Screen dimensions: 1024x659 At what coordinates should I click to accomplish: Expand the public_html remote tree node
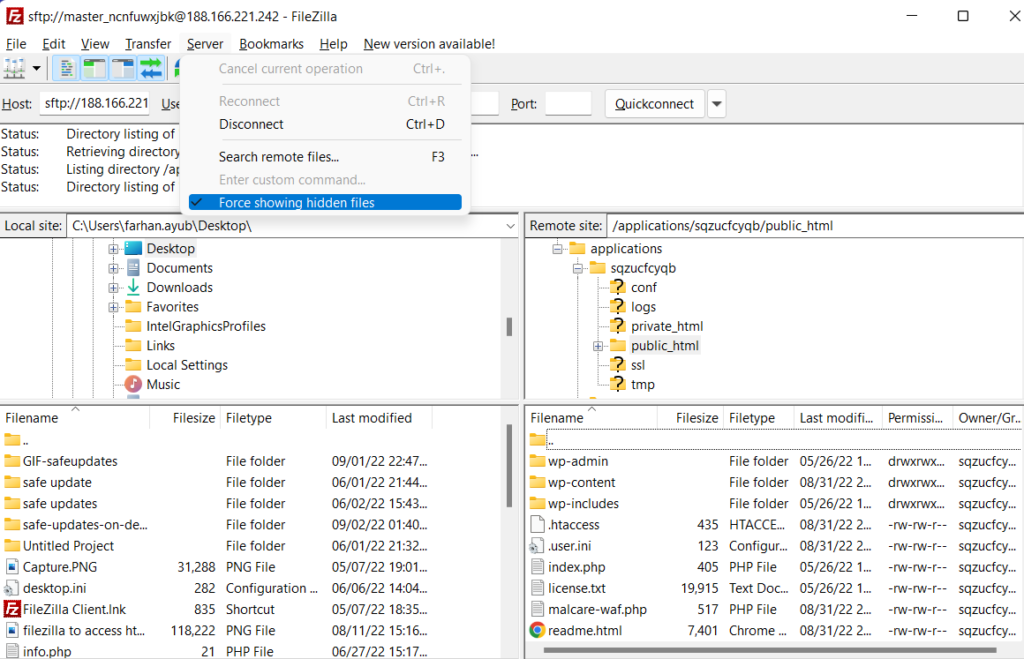[x=597, y=346]
